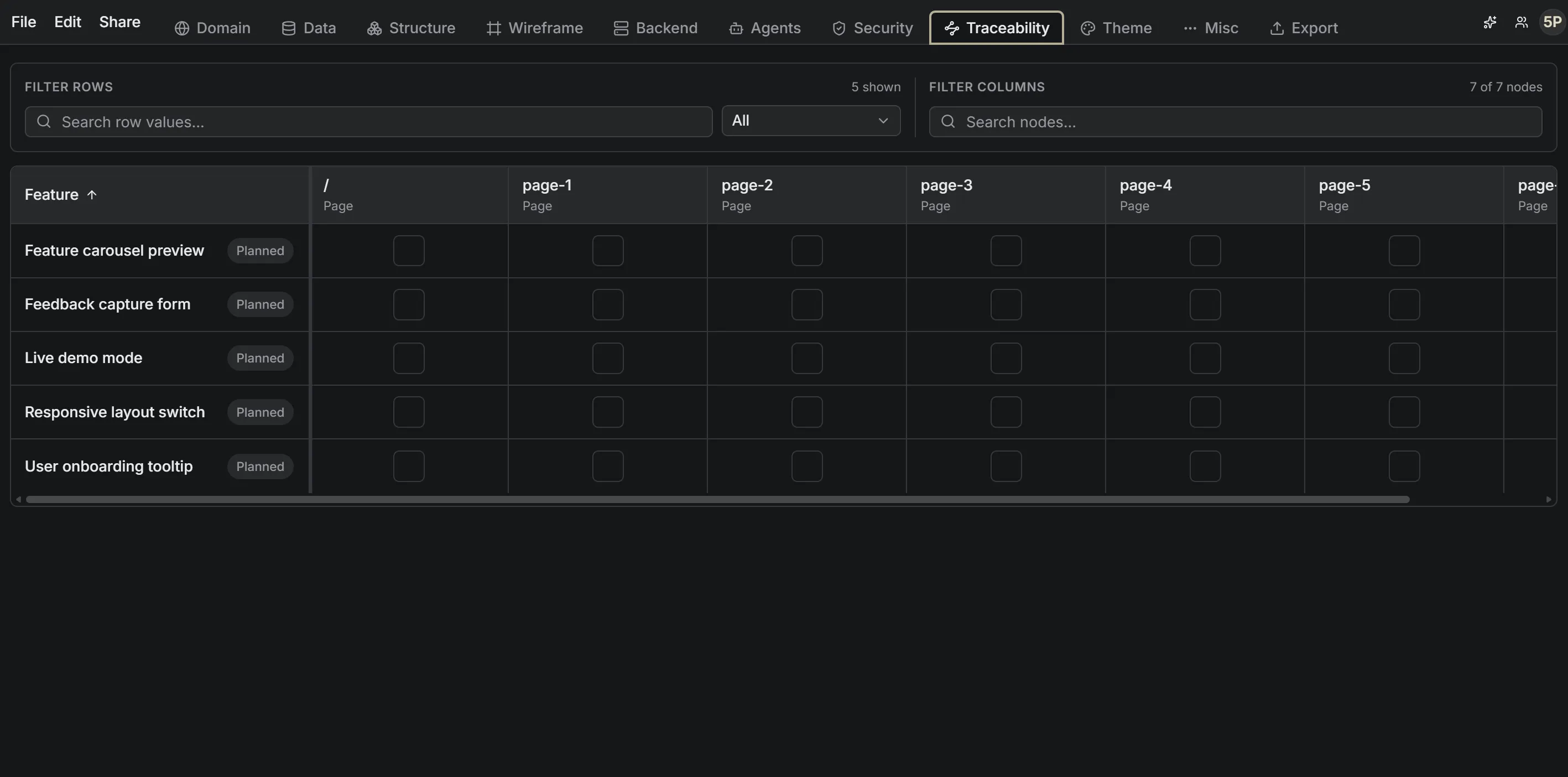Click the page-3 column header
Viewport: 1568px width, 777px height.
1006,195
